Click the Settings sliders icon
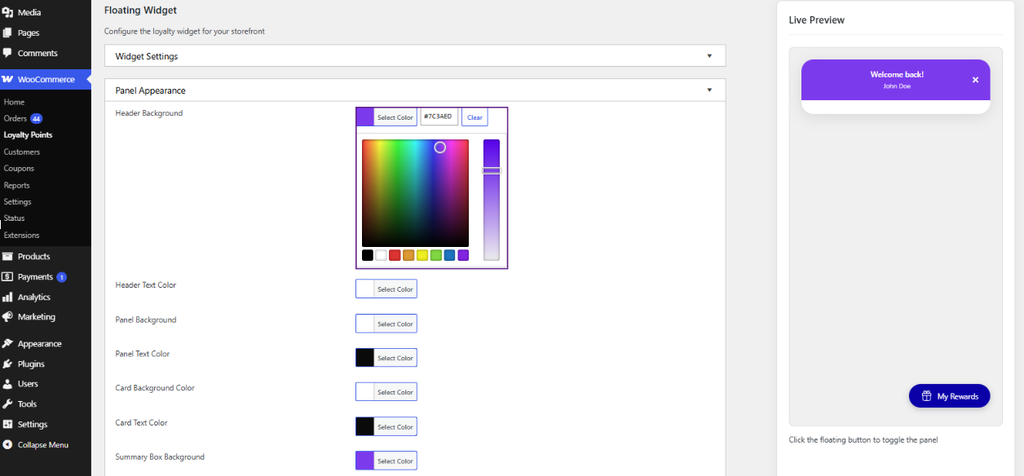Viewport: 1024px width, 476px height. click(7, 424)
